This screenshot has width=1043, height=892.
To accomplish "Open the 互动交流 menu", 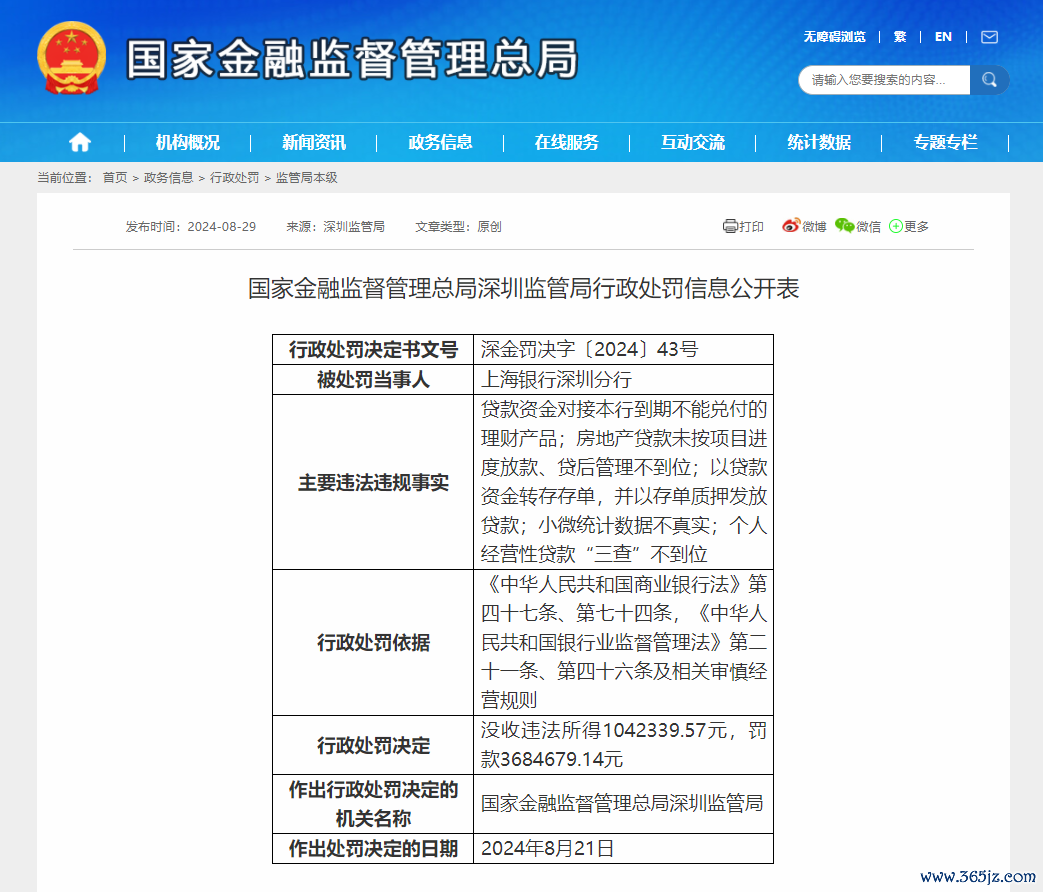I will (693, 142).
